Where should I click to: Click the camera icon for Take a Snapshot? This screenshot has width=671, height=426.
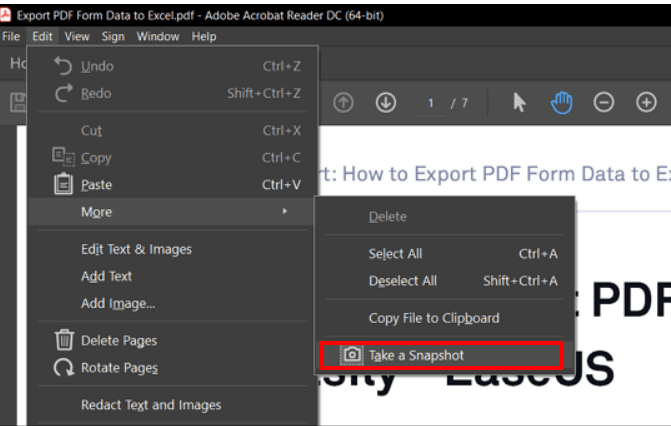click(x=352, y=355)
